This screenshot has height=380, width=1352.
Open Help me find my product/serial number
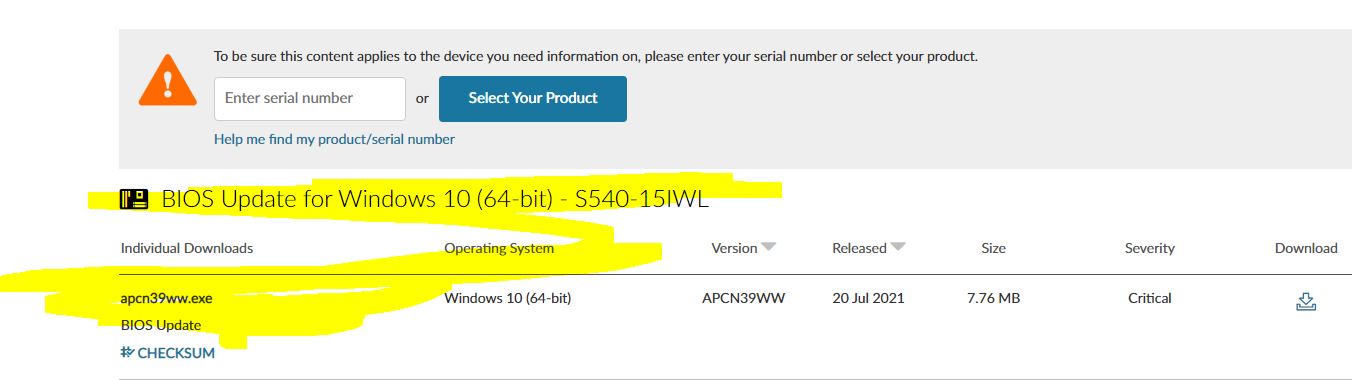pyautogui.click(x=334, y=139)
